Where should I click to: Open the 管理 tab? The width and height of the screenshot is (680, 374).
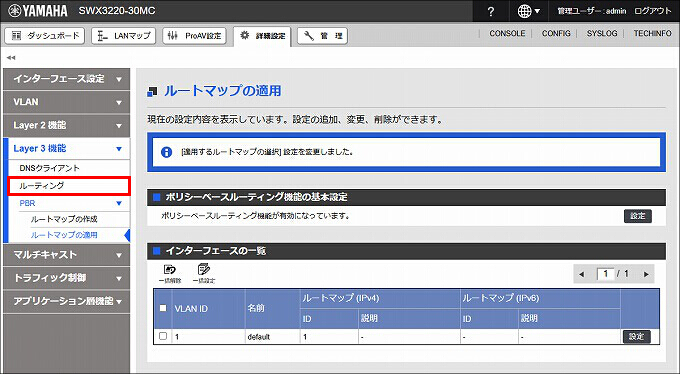point(322,36)
